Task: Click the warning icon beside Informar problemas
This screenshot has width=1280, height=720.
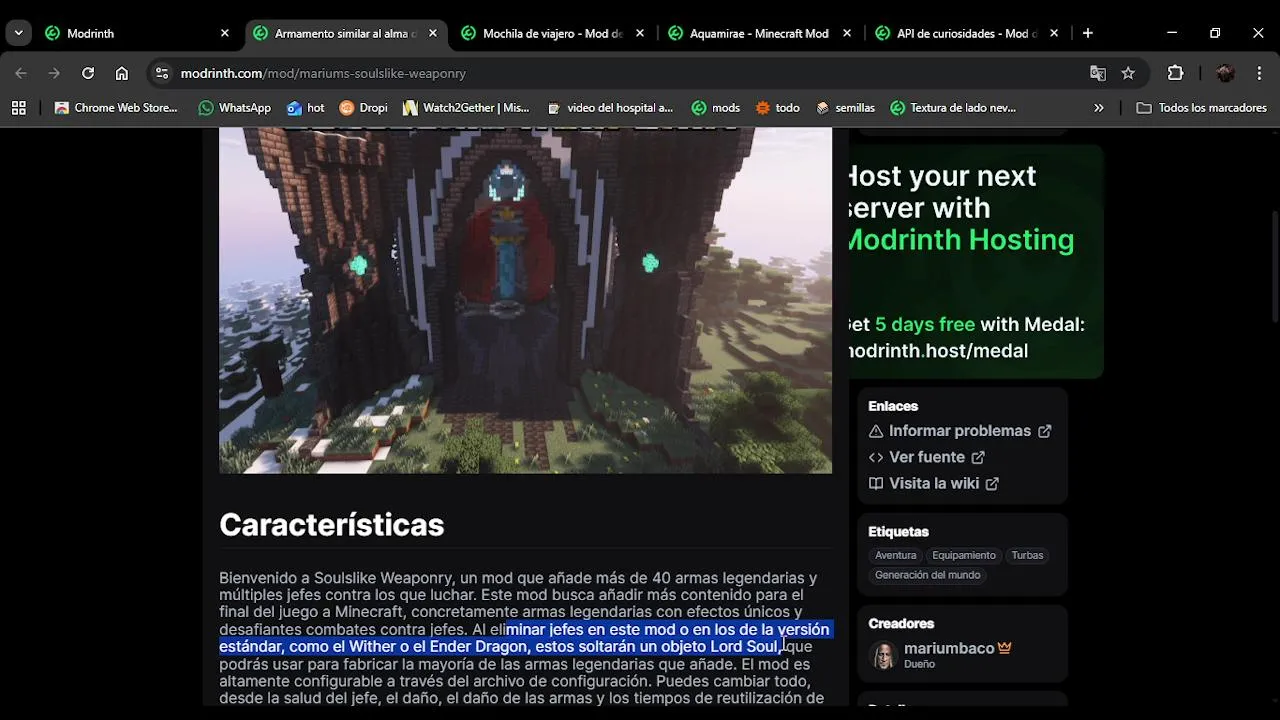Action: 876,431
